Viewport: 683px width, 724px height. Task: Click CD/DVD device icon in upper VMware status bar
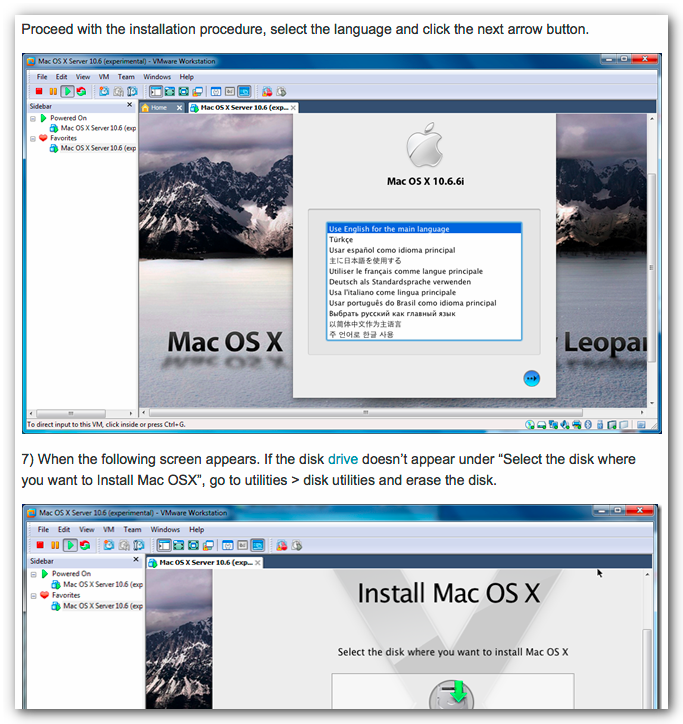pos(530,424)
